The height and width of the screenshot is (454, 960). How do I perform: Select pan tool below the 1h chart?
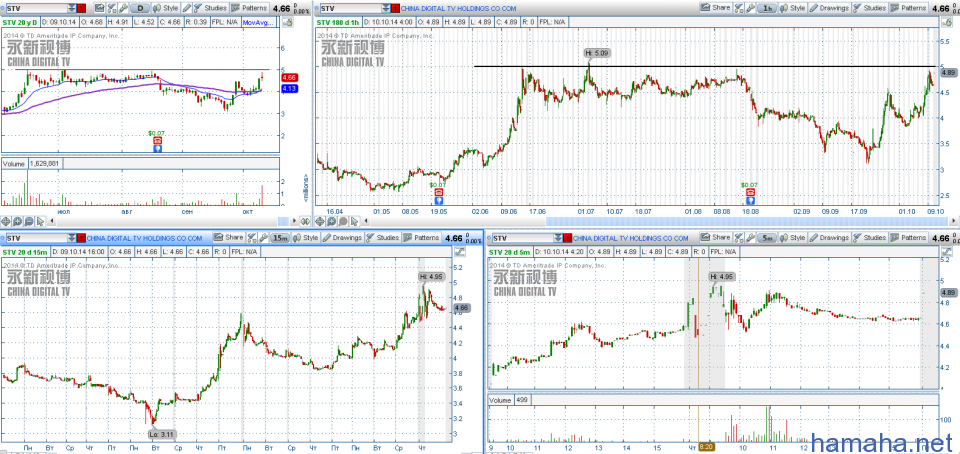click(320, 221)
